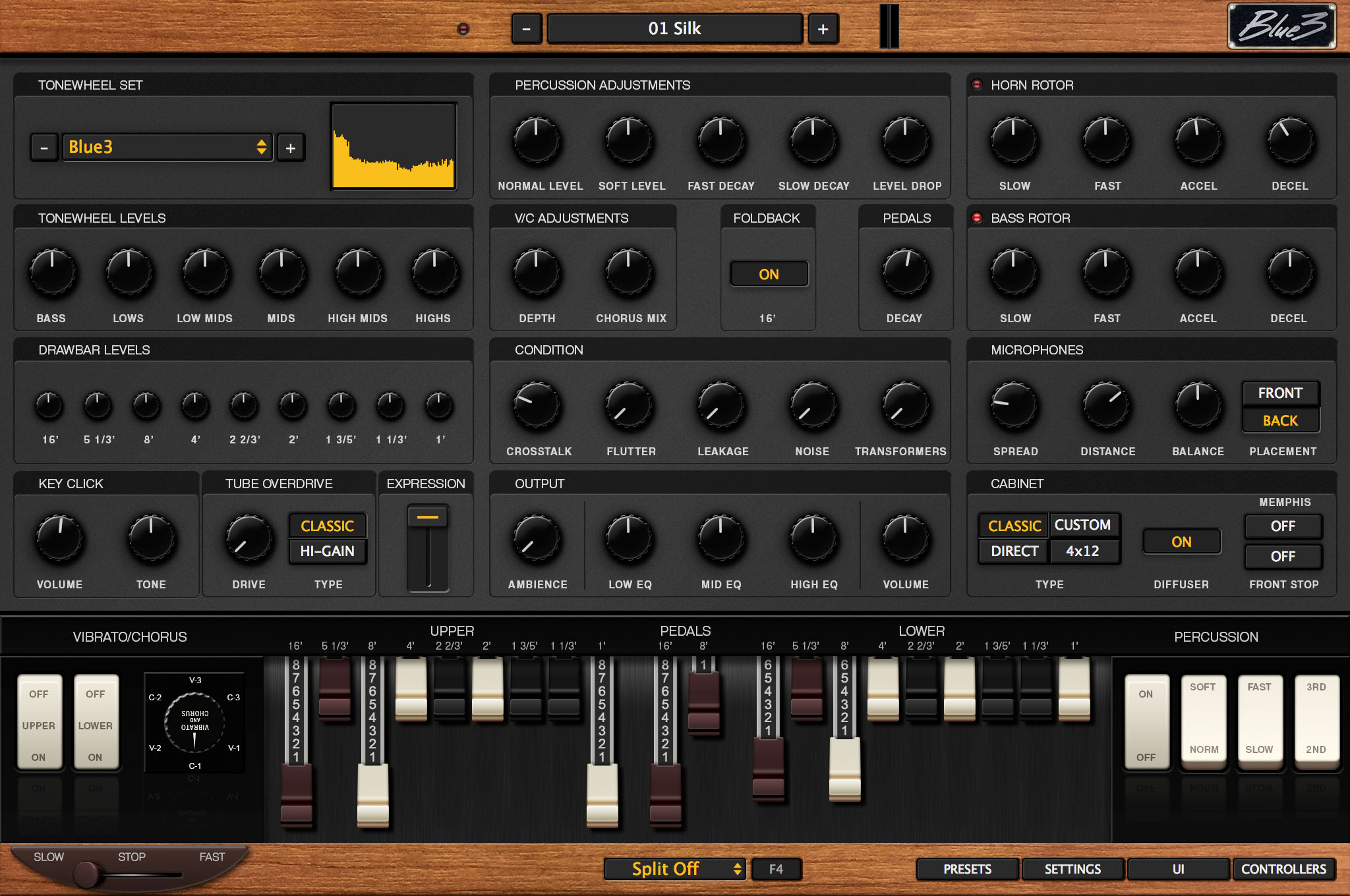Viewport: 1350px width, 896px height.
Task: Click the next preset plus button
Action: (823, 29)
